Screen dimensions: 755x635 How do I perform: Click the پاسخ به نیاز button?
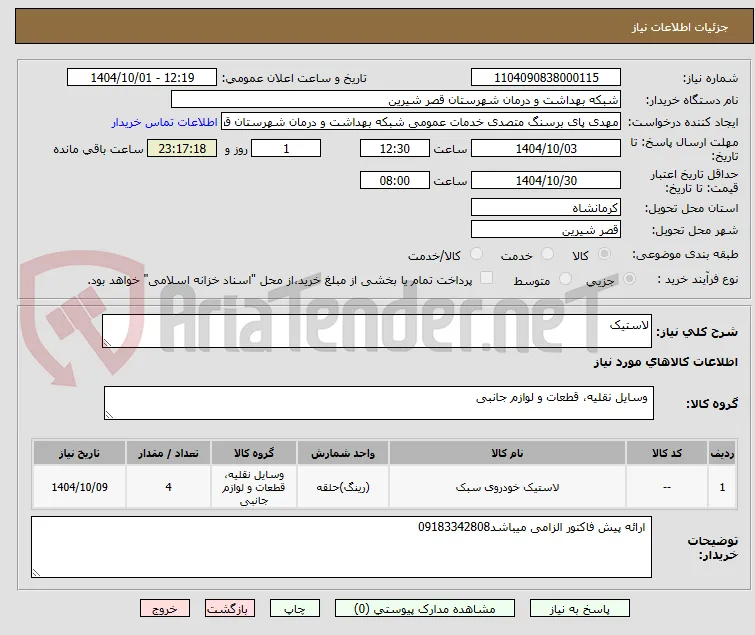pyautogui.click(x=580, y=609)
